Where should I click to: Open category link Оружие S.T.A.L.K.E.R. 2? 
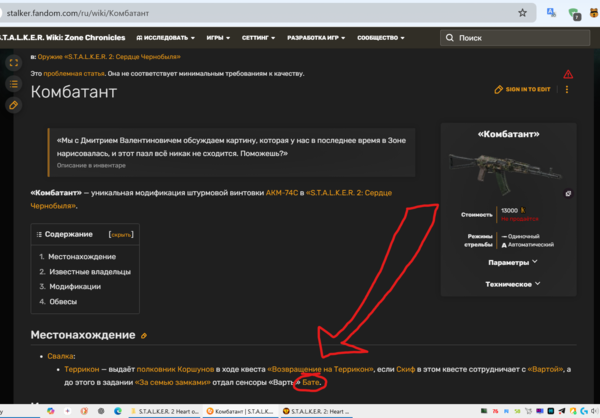coord(109,57)
